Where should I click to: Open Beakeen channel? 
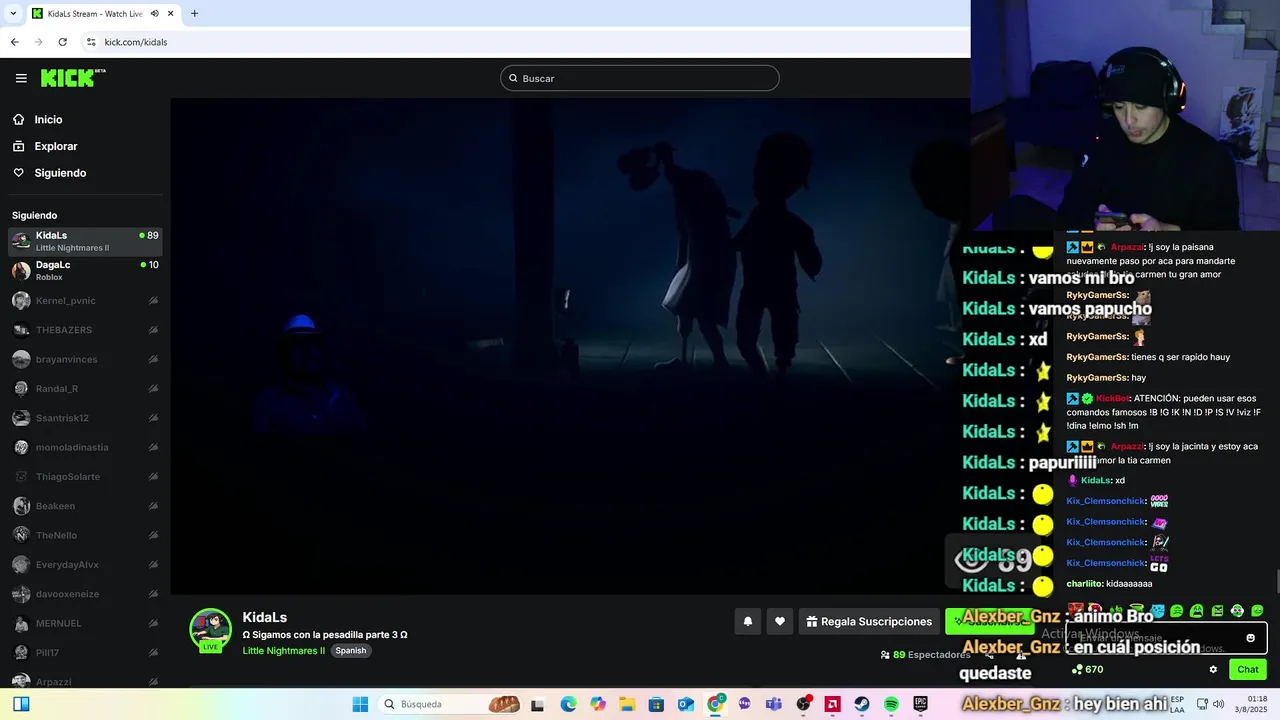[85, 506]
